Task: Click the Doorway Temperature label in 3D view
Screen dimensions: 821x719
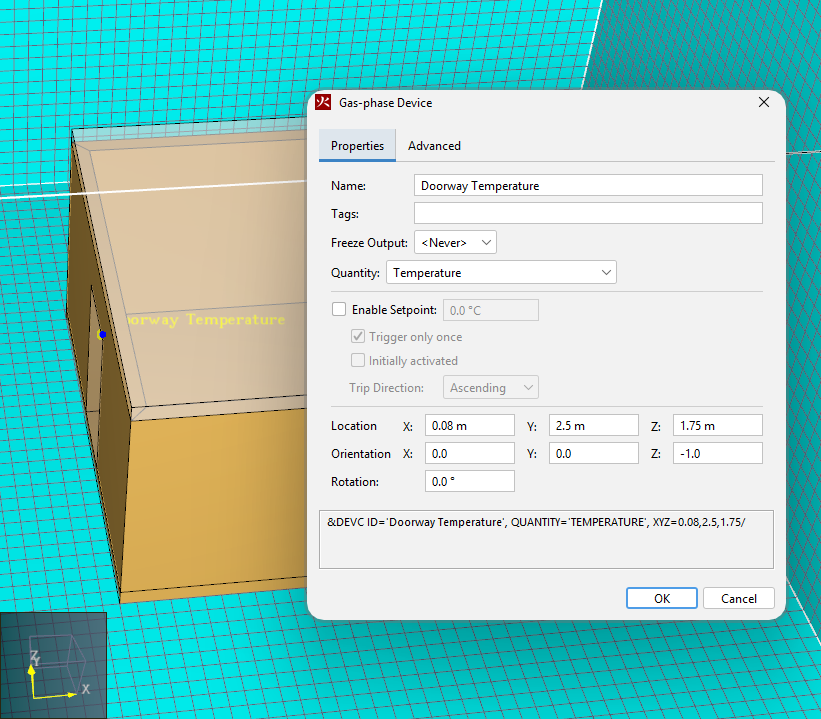Action: (207, 319)
